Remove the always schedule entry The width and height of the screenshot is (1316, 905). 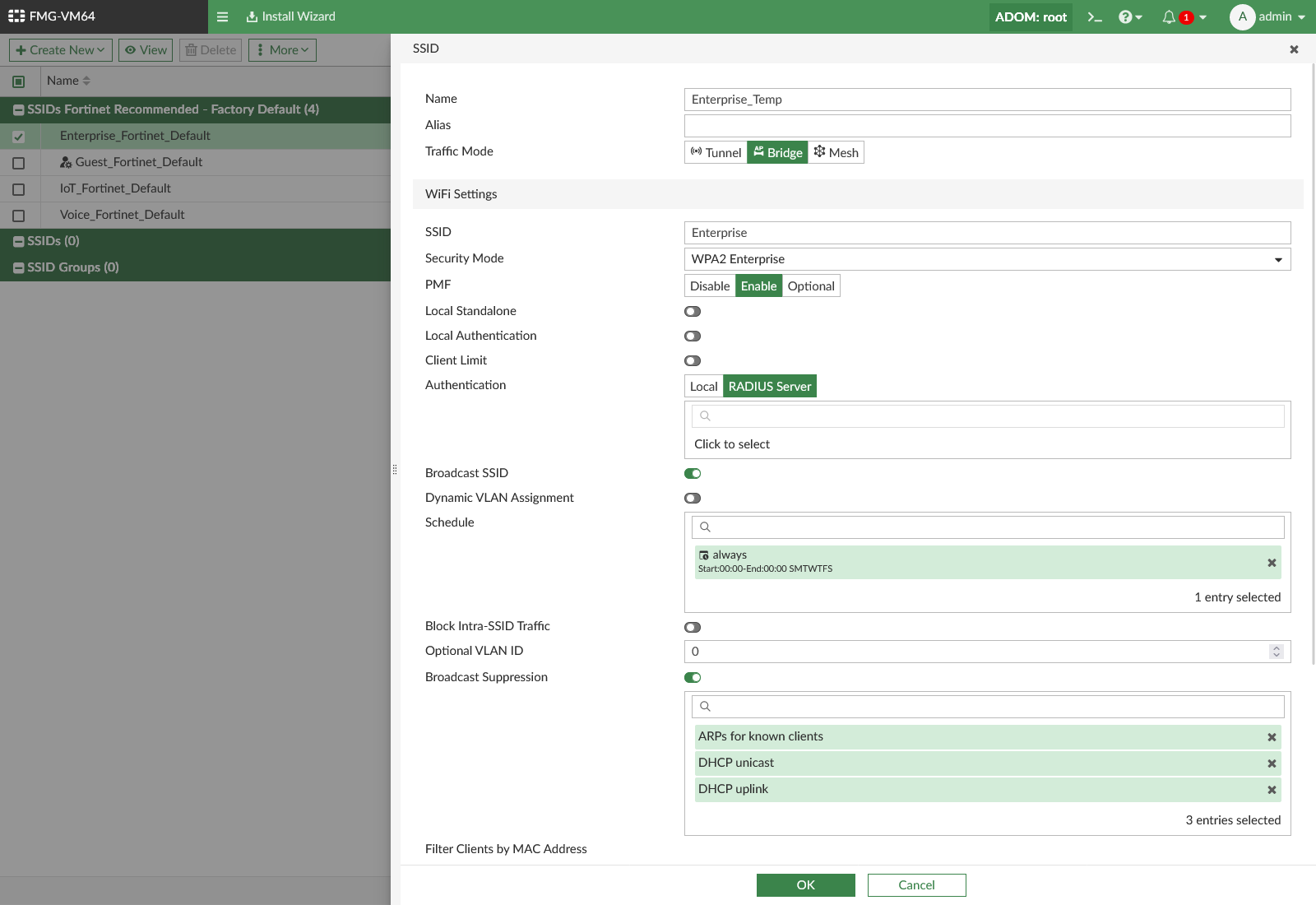pyautogui.click(x=1272, y=563)
